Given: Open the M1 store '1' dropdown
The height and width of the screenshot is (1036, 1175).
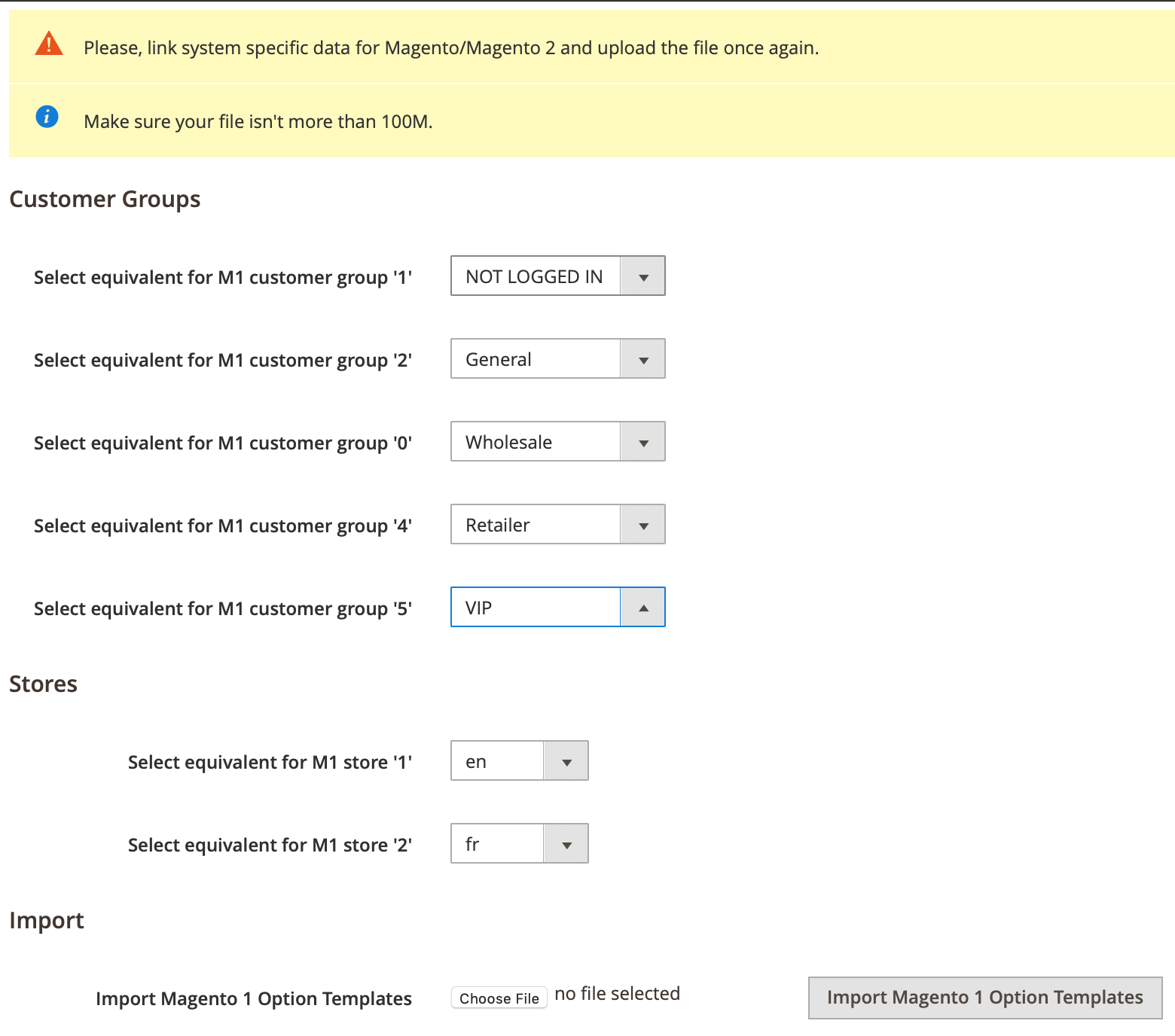Looking at the screenshot, I should [x=520, y=760].
